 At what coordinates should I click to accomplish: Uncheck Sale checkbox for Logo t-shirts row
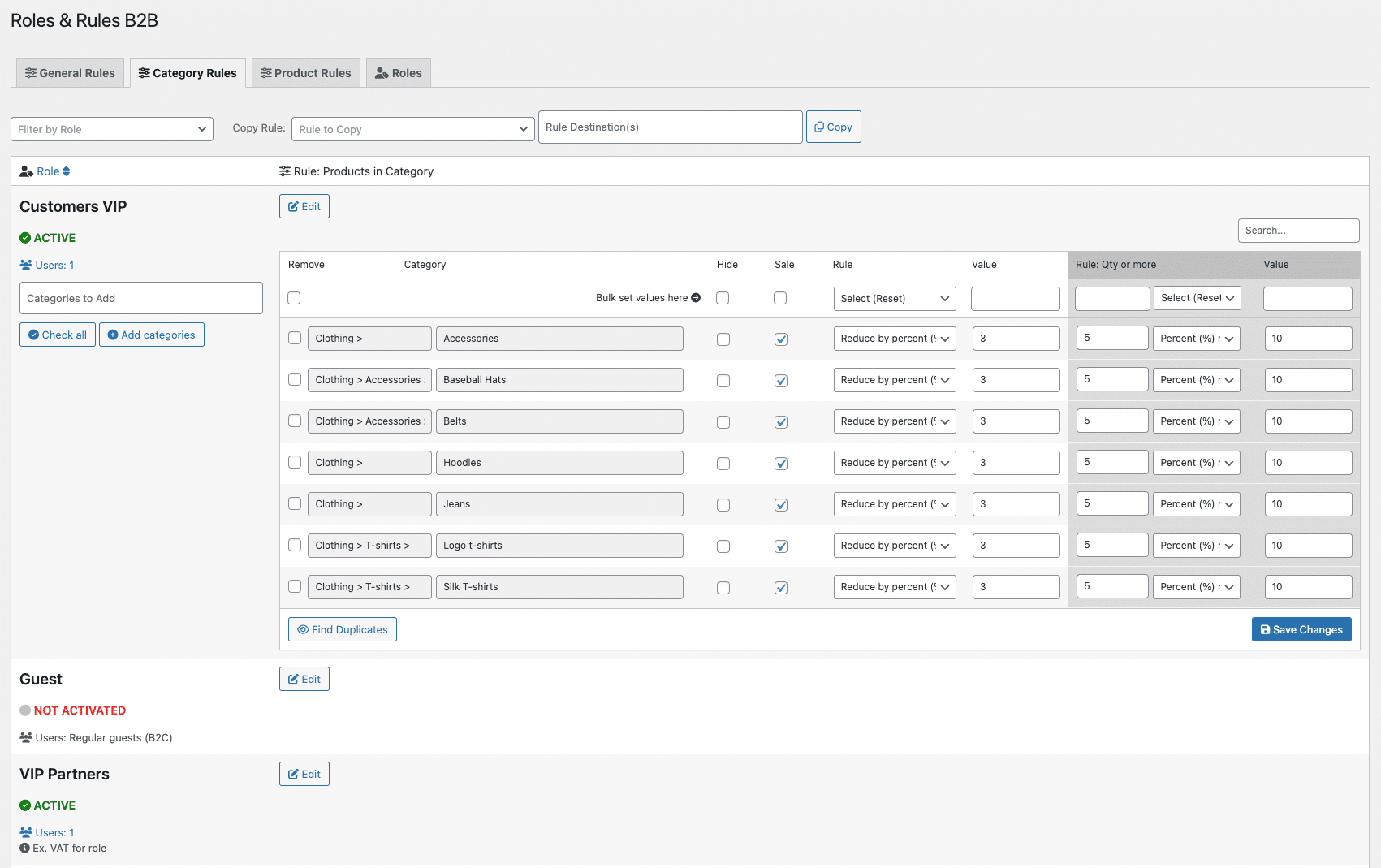pyautogui.click(x=781, y=546)
